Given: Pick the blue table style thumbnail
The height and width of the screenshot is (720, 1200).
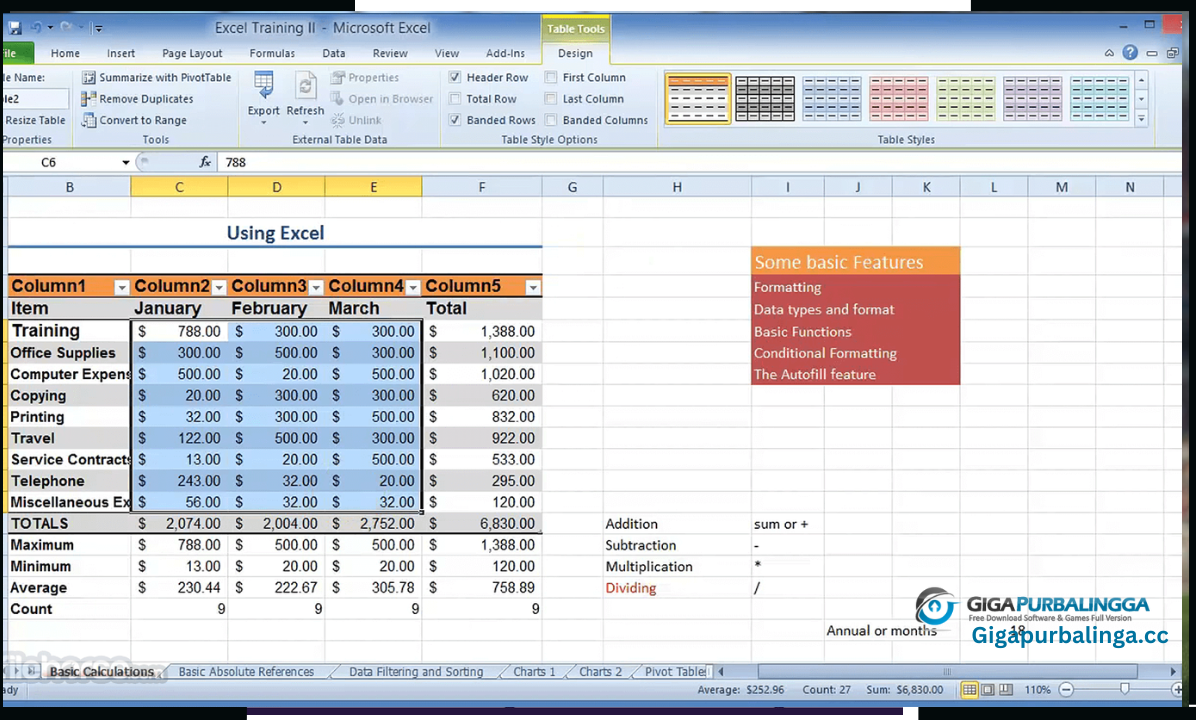Looking at the screenshot, I should click(x=832, y=99).
